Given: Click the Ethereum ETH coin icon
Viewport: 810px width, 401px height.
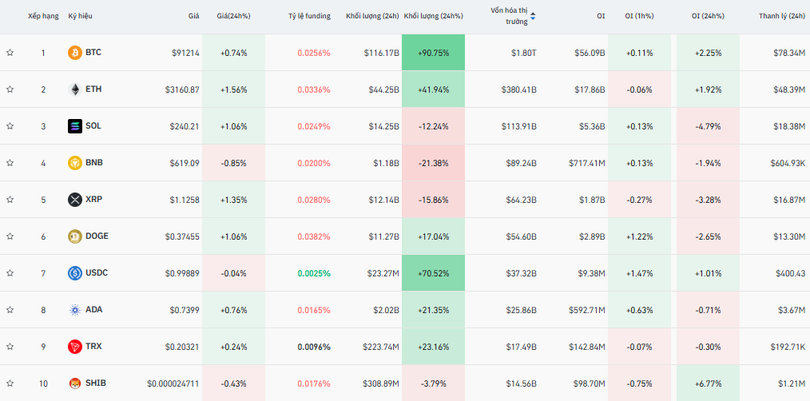Looking at the screenshot, I should click(x=74, y=89).
